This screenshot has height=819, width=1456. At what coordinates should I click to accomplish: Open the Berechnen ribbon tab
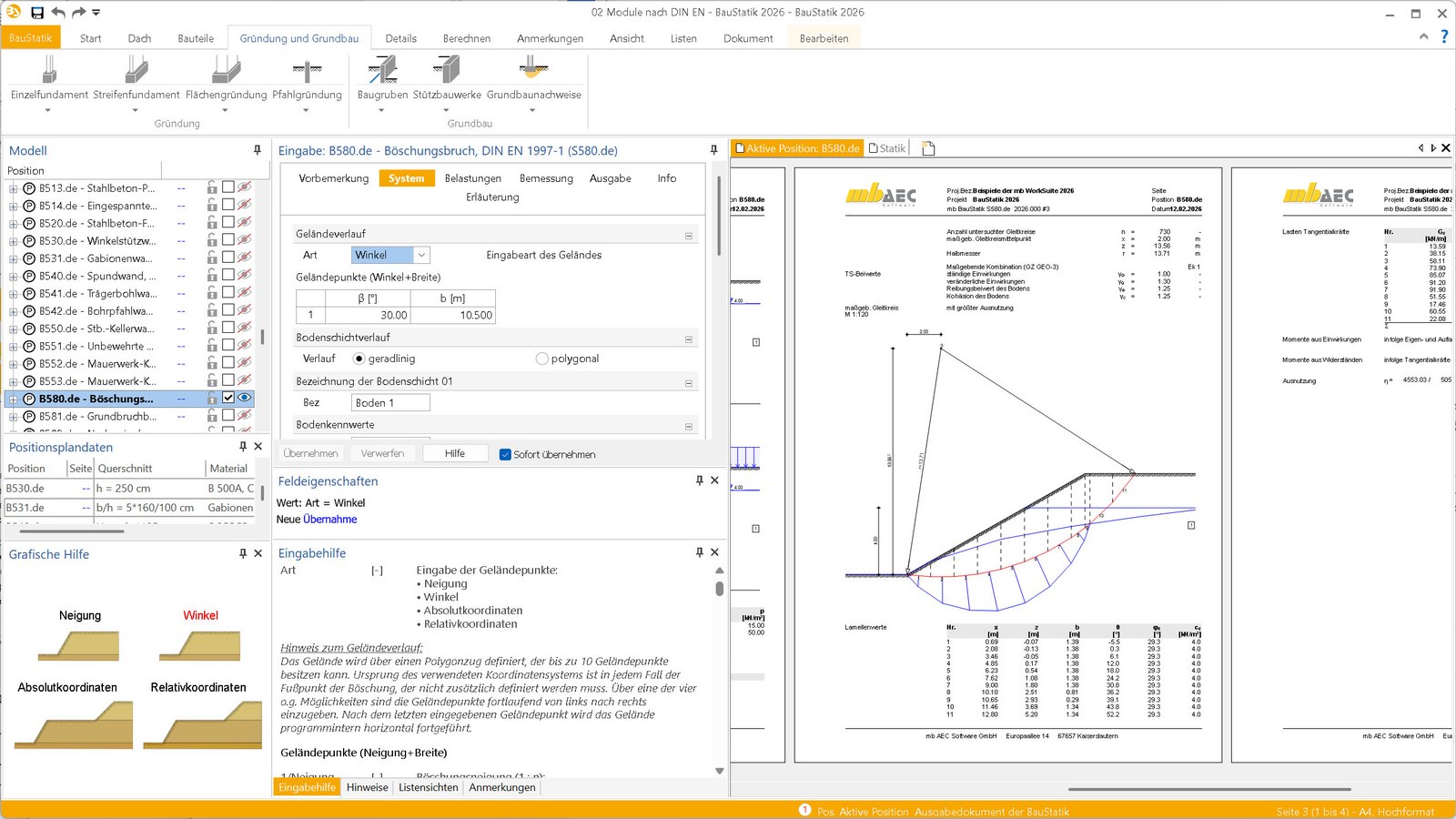point(466,38)
